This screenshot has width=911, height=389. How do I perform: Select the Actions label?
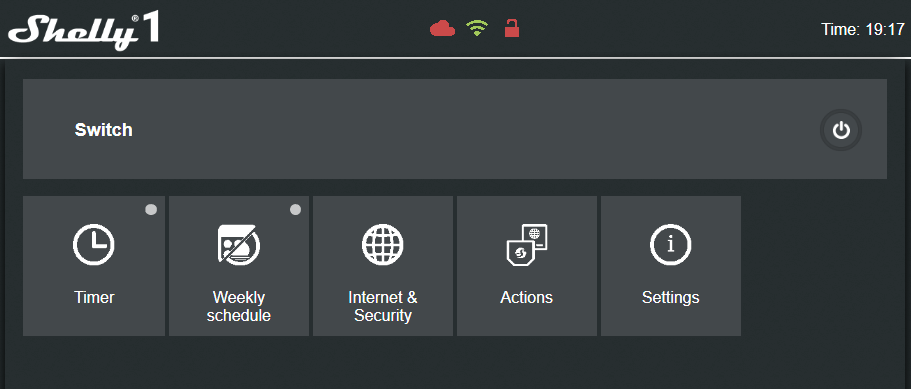pyautogui.click(x=526, y=298)
